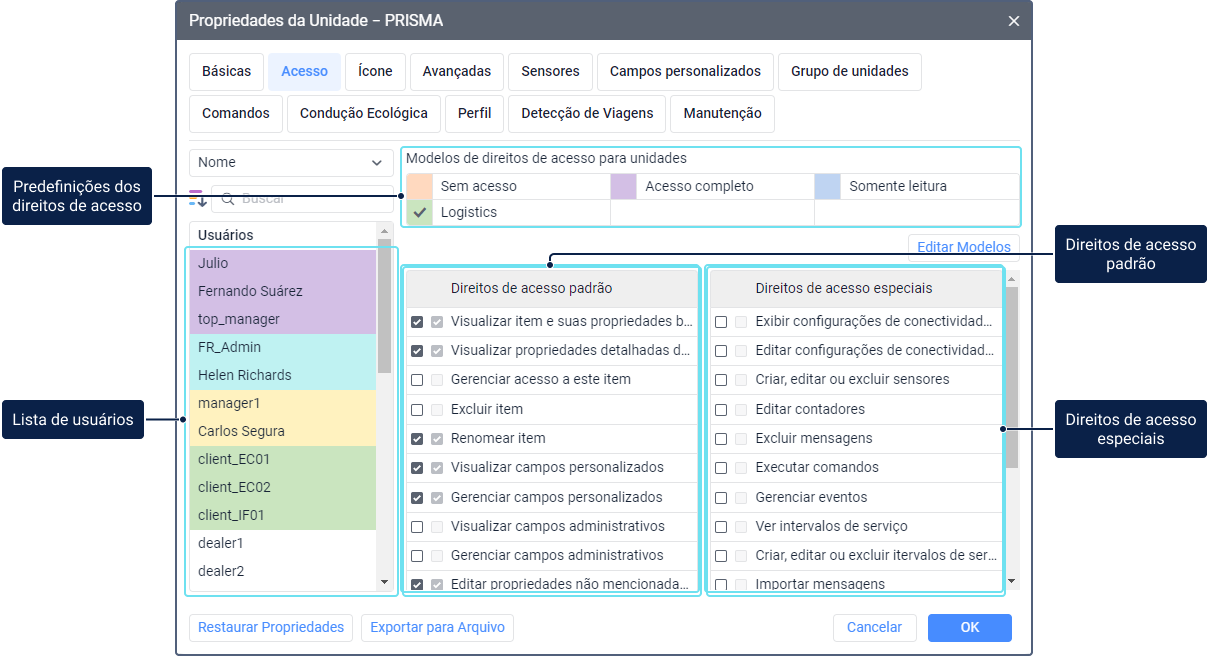Enable Ver intervalos de serviço checkbox
The image size is (1209, 656).
coord(721,527)
